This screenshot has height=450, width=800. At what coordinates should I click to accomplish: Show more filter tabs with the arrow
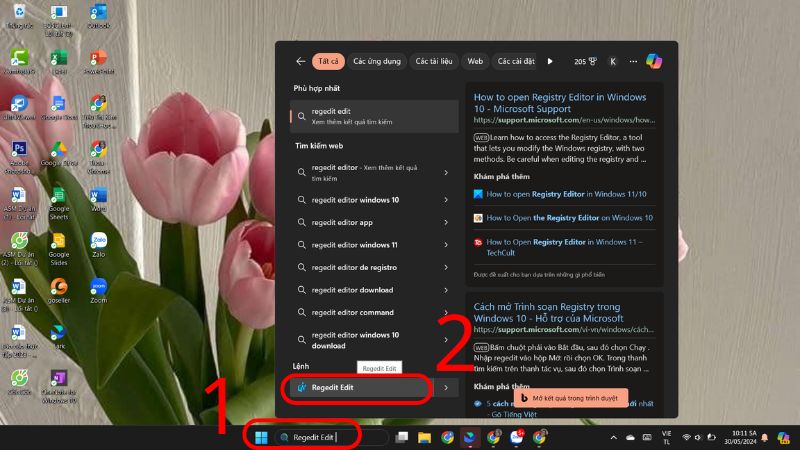550,61
